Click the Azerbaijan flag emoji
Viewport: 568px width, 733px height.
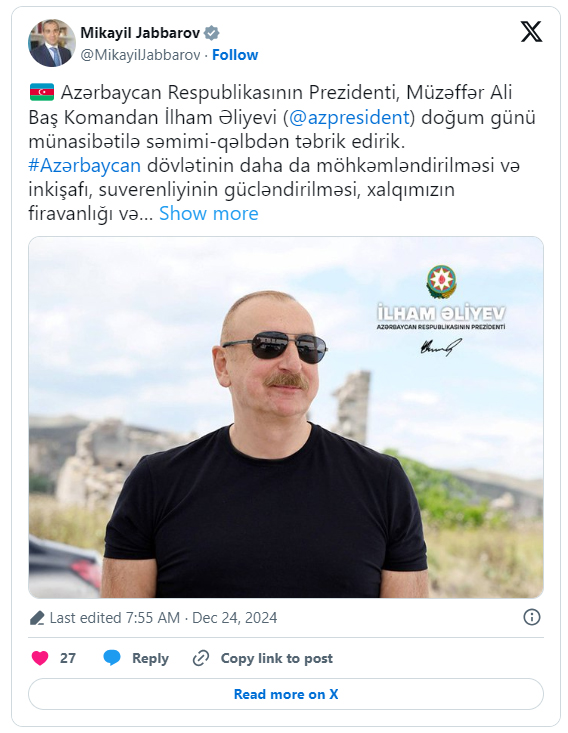[x=42, y=93]
